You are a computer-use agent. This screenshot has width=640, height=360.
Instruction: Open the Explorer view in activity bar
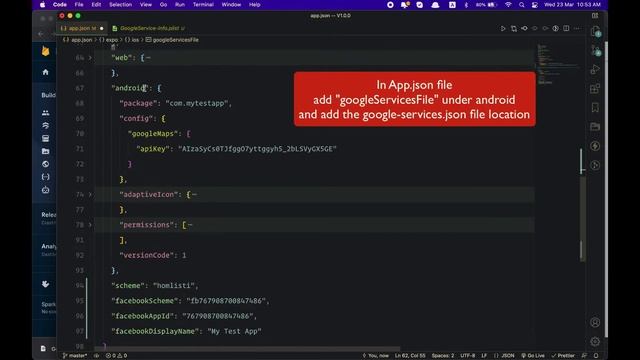[x=595, y=31]
